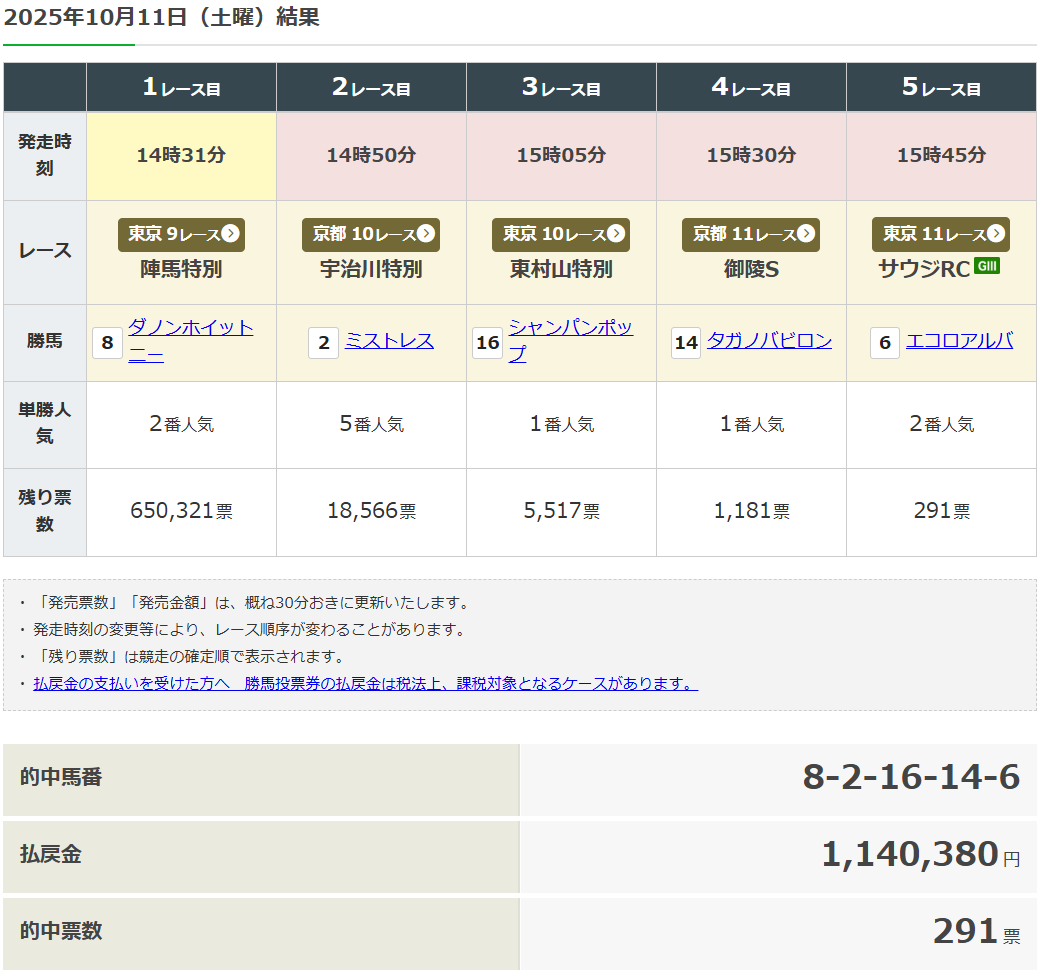Click the 的中馬番 label
The width and height of the screenshot is (1044, 977).
[x=61, y=777]
